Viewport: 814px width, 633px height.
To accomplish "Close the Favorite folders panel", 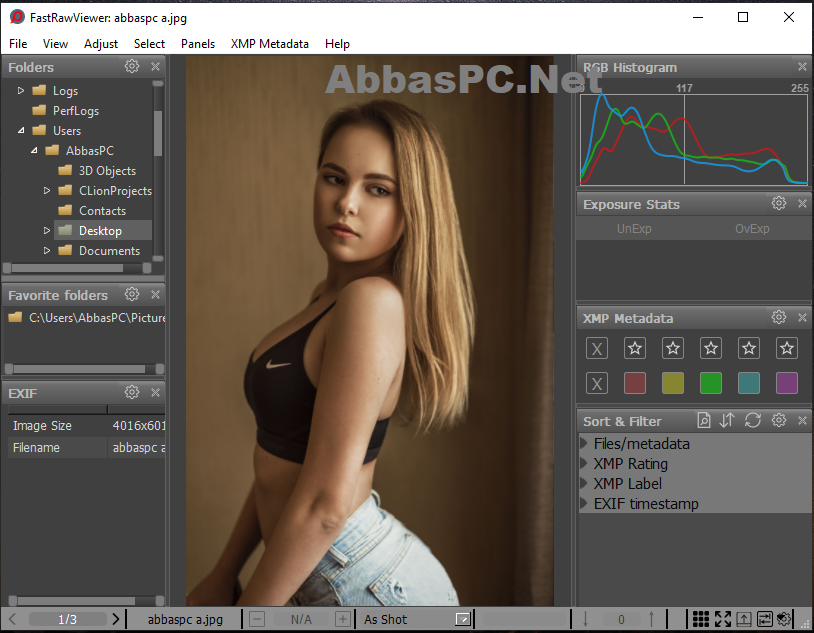I will click(155, 294).
